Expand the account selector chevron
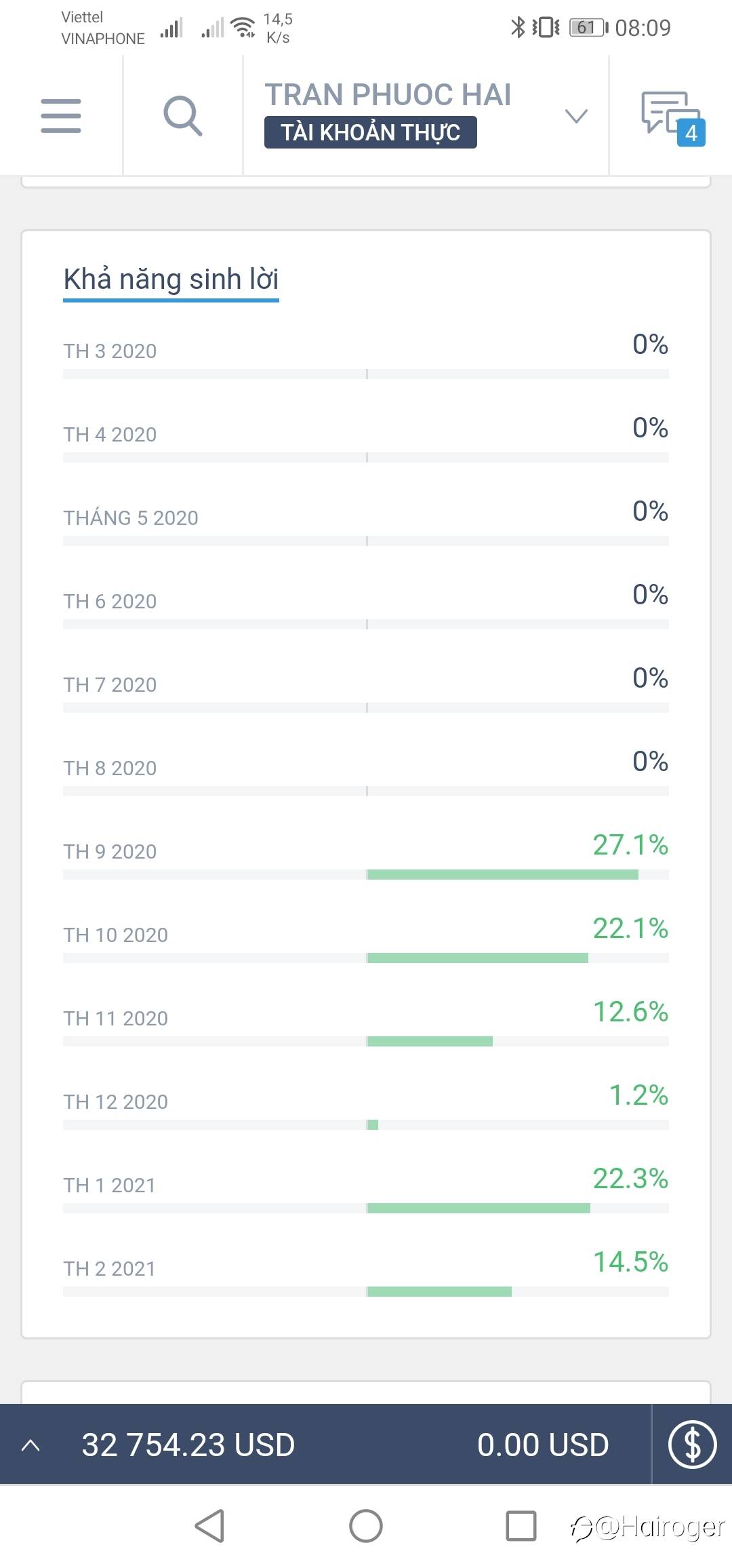Viewport: 732px width, 1568px height. click(x=575, y=116)
